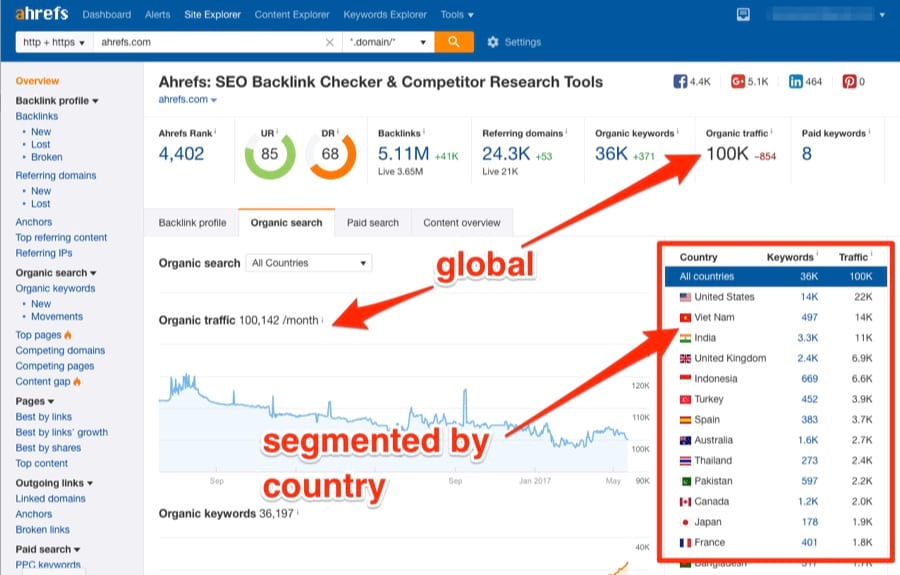Click the 24.3K referring domains value
The image size is (900, 575).
tap(506, 154)
